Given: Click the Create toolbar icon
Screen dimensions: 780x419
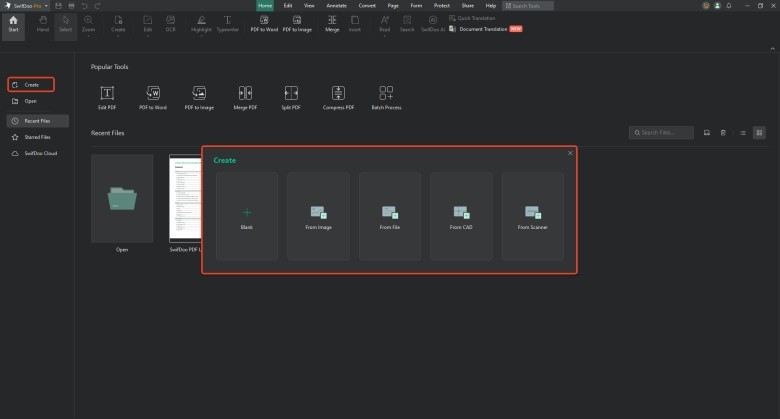Looking at the screenshot, I should (x=118, y=24).
